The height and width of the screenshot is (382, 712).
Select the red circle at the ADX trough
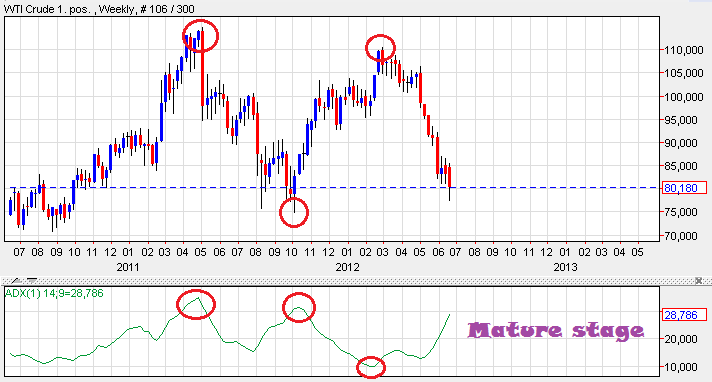pos(371,367)
